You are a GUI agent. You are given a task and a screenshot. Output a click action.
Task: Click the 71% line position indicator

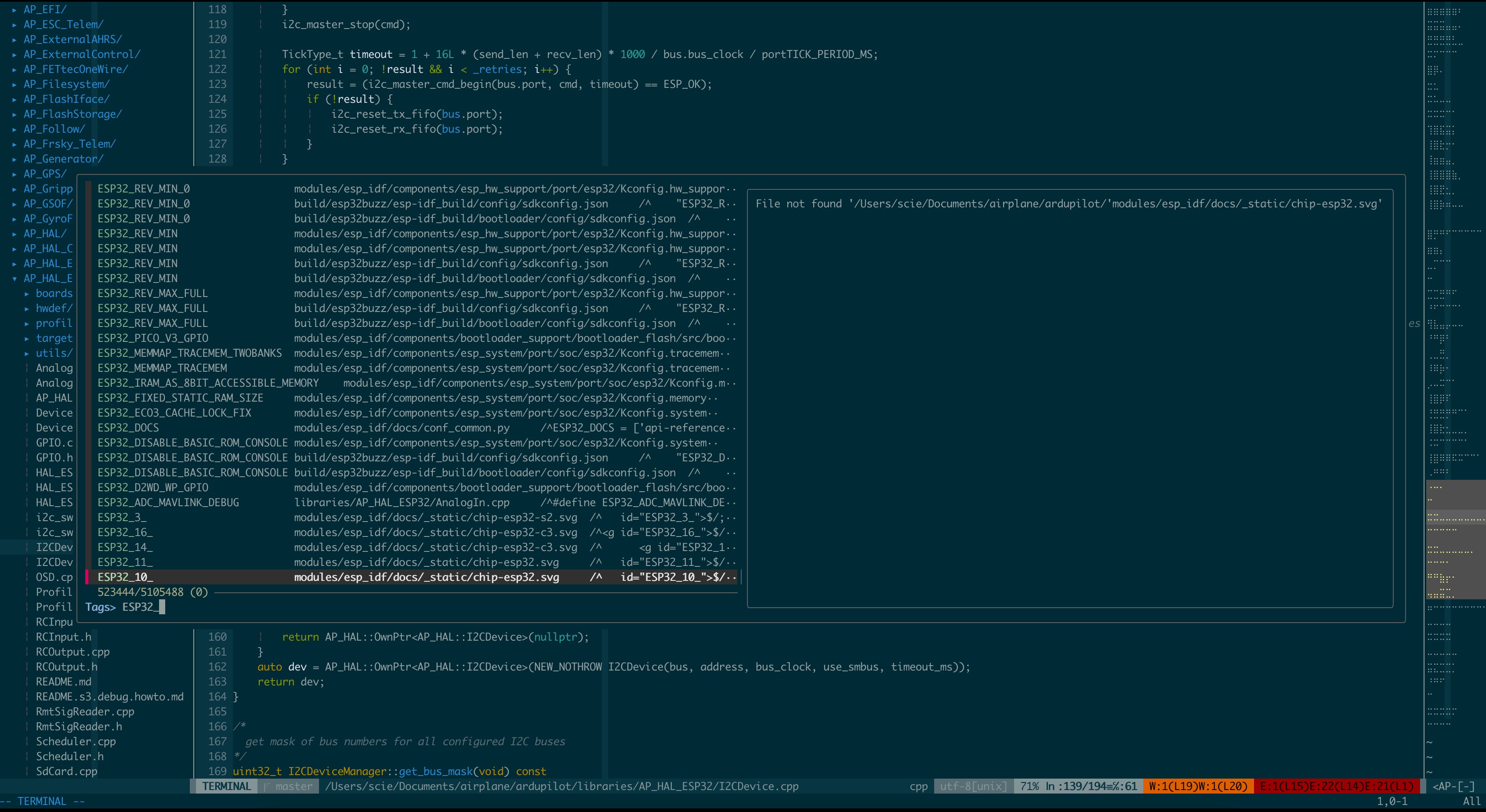click(x=1078, y=787)
